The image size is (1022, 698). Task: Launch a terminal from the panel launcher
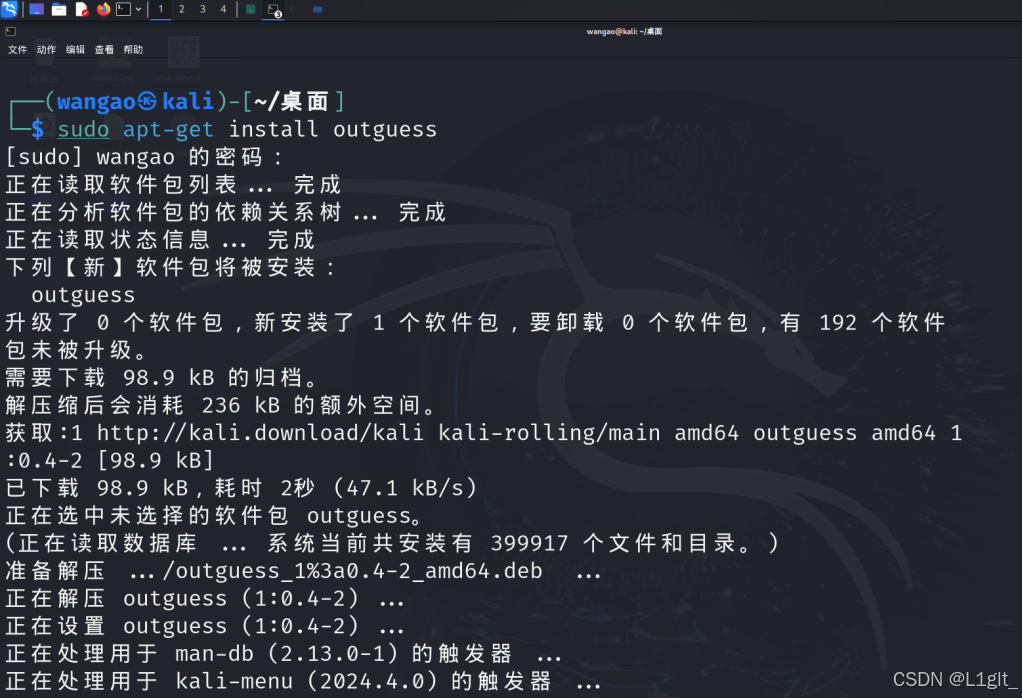pyautogui.click(x=122, y=10)
